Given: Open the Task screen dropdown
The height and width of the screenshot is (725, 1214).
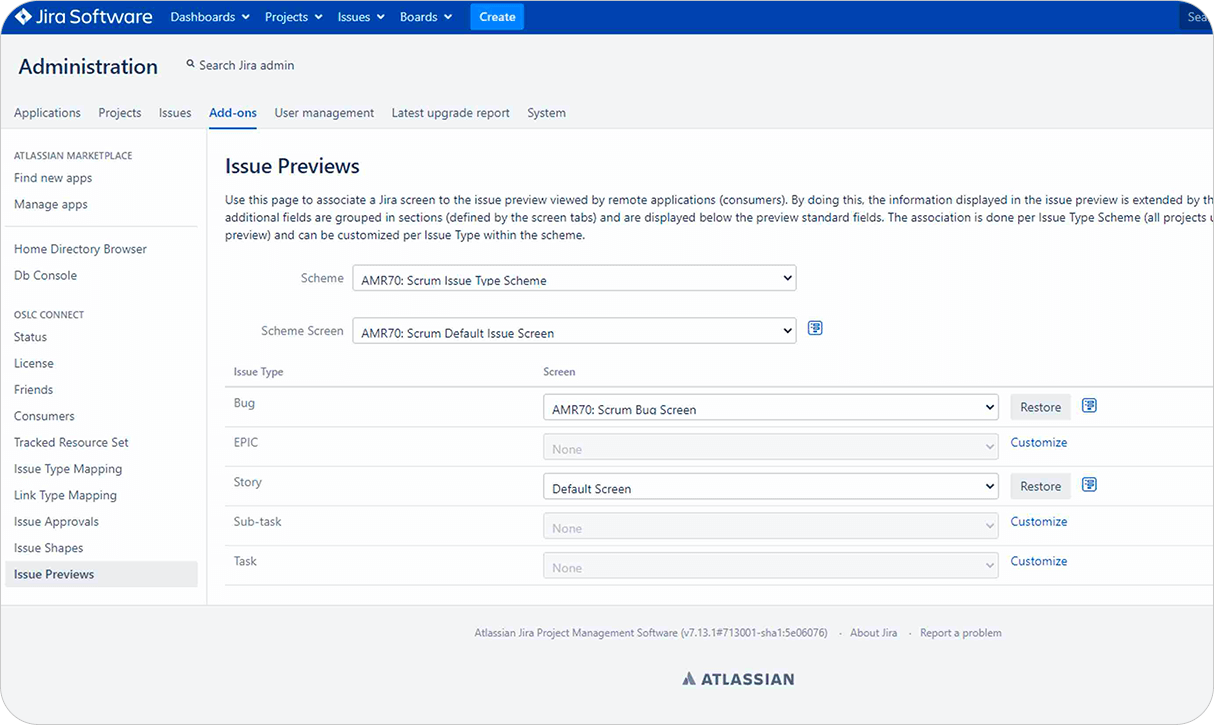Looking at the screenshot, I should (x=771, y=566).
